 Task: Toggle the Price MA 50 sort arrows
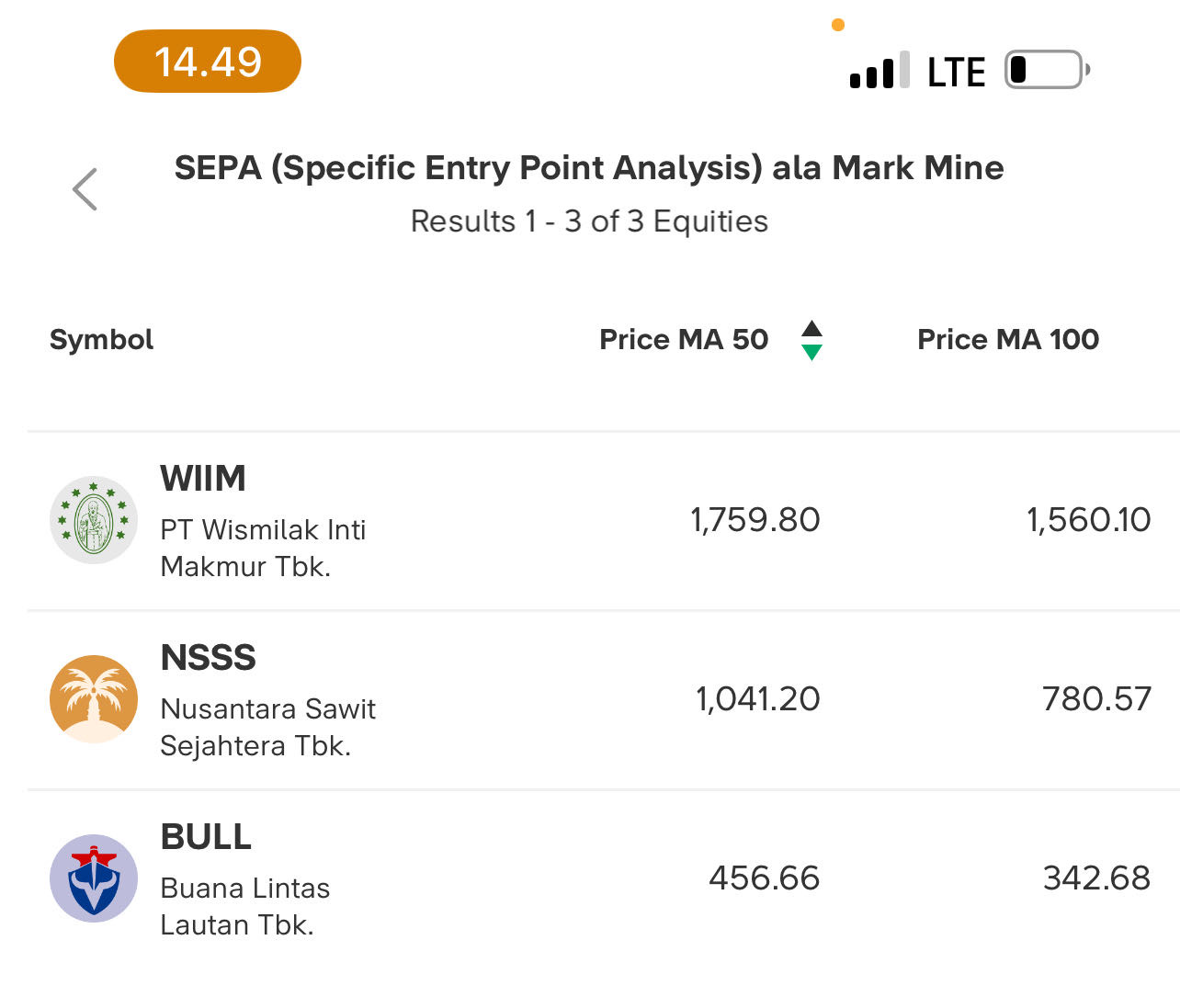(x=811, y=340)
